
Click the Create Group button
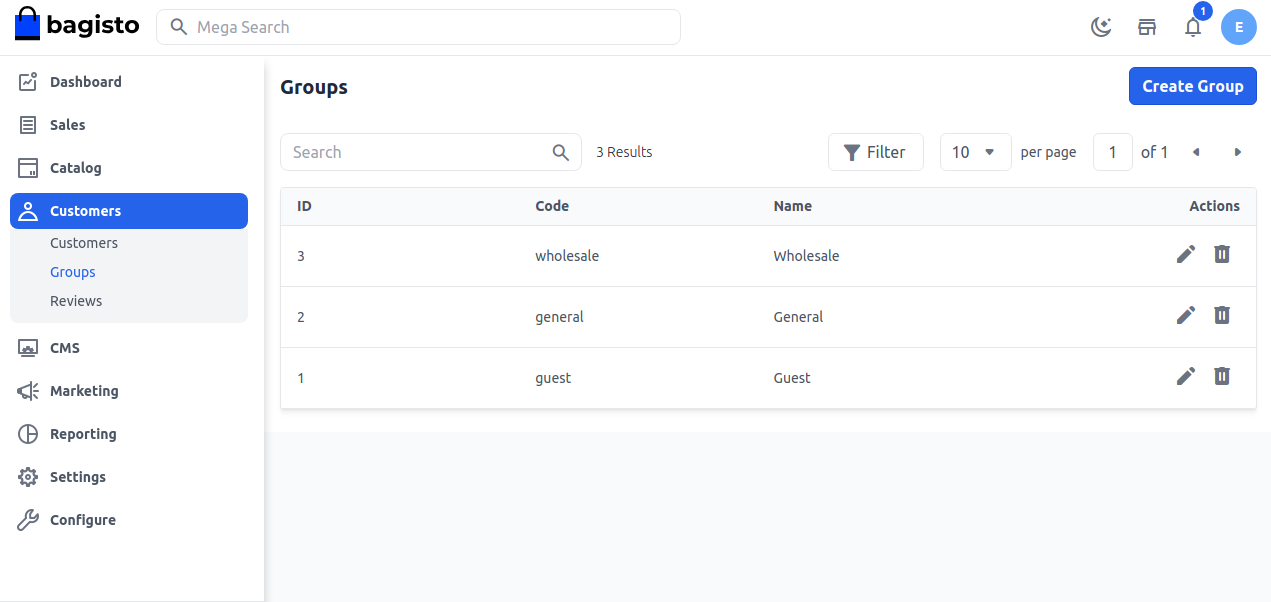coord(1192,86)
